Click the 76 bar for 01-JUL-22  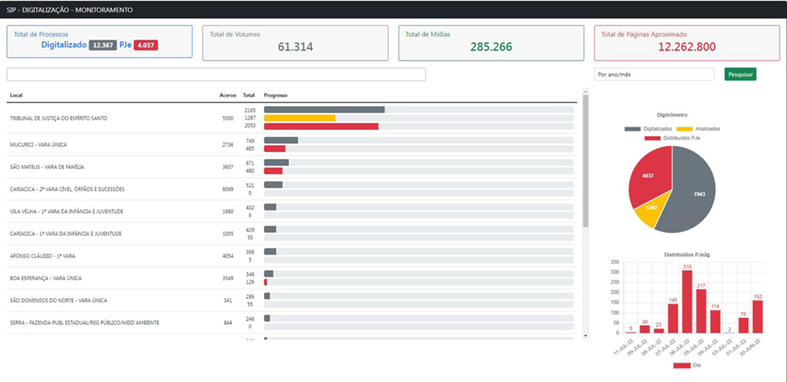[x=743, y=325]
